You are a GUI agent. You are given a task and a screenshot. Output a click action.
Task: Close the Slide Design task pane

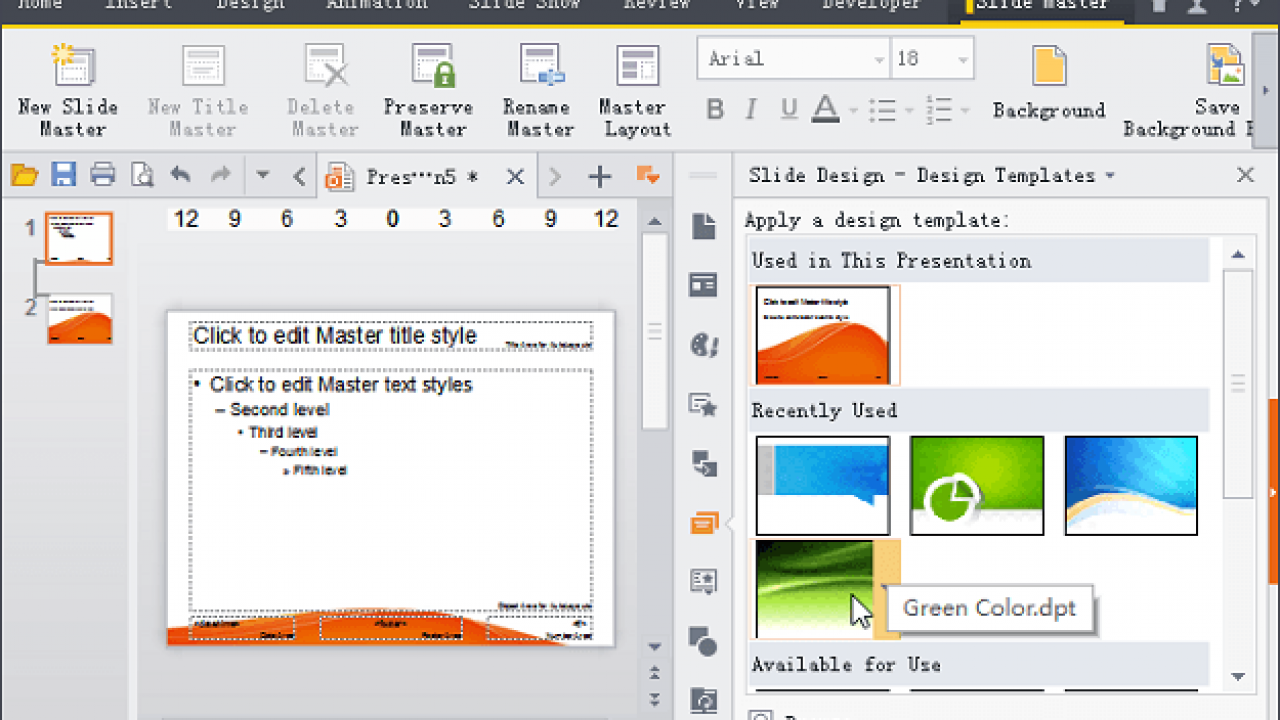[x=1245, y=176]
